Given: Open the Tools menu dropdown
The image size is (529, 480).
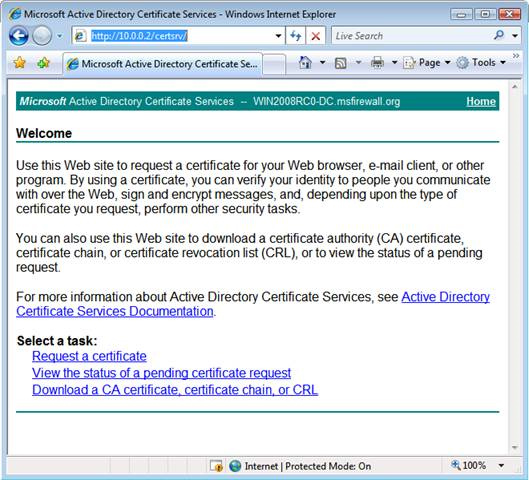Looking at the screenshot, I should tap(481, 63).
